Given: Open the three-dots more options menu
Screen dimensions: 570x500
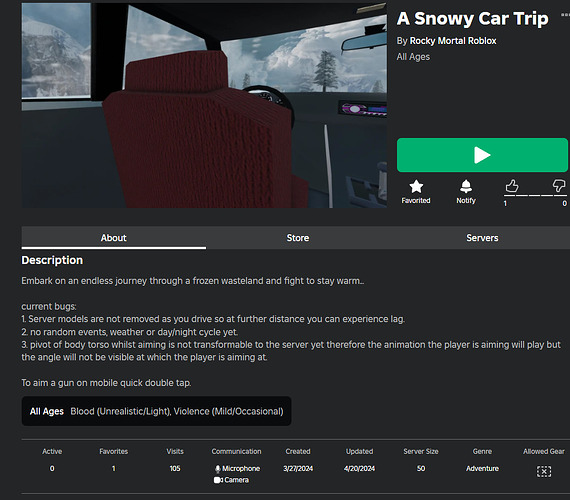Looking at the screenshot, I should pos(565,15).
